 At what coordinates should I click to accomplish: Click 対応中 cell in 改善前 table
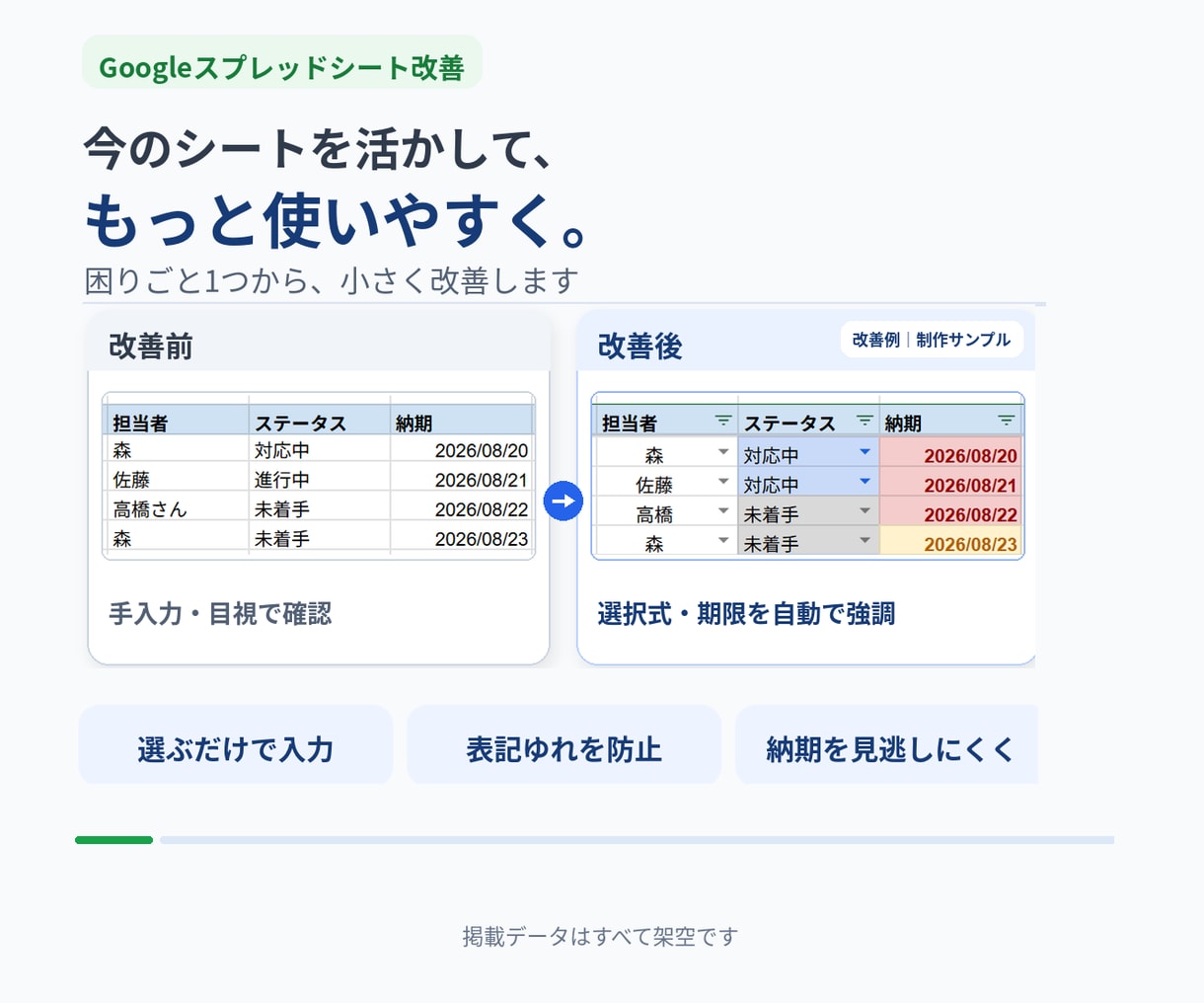tap(319, 450)
